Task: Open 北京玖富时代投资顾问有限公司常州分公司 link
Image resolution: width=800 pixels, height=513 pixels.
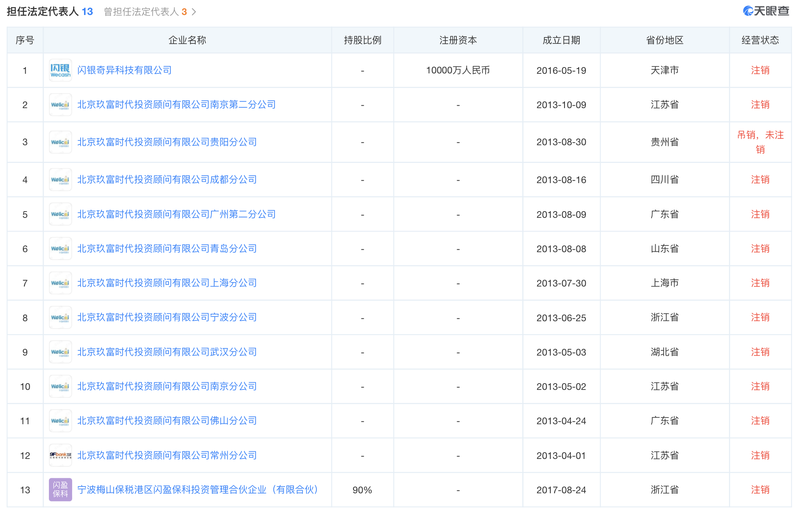Action: click(167, 455)
